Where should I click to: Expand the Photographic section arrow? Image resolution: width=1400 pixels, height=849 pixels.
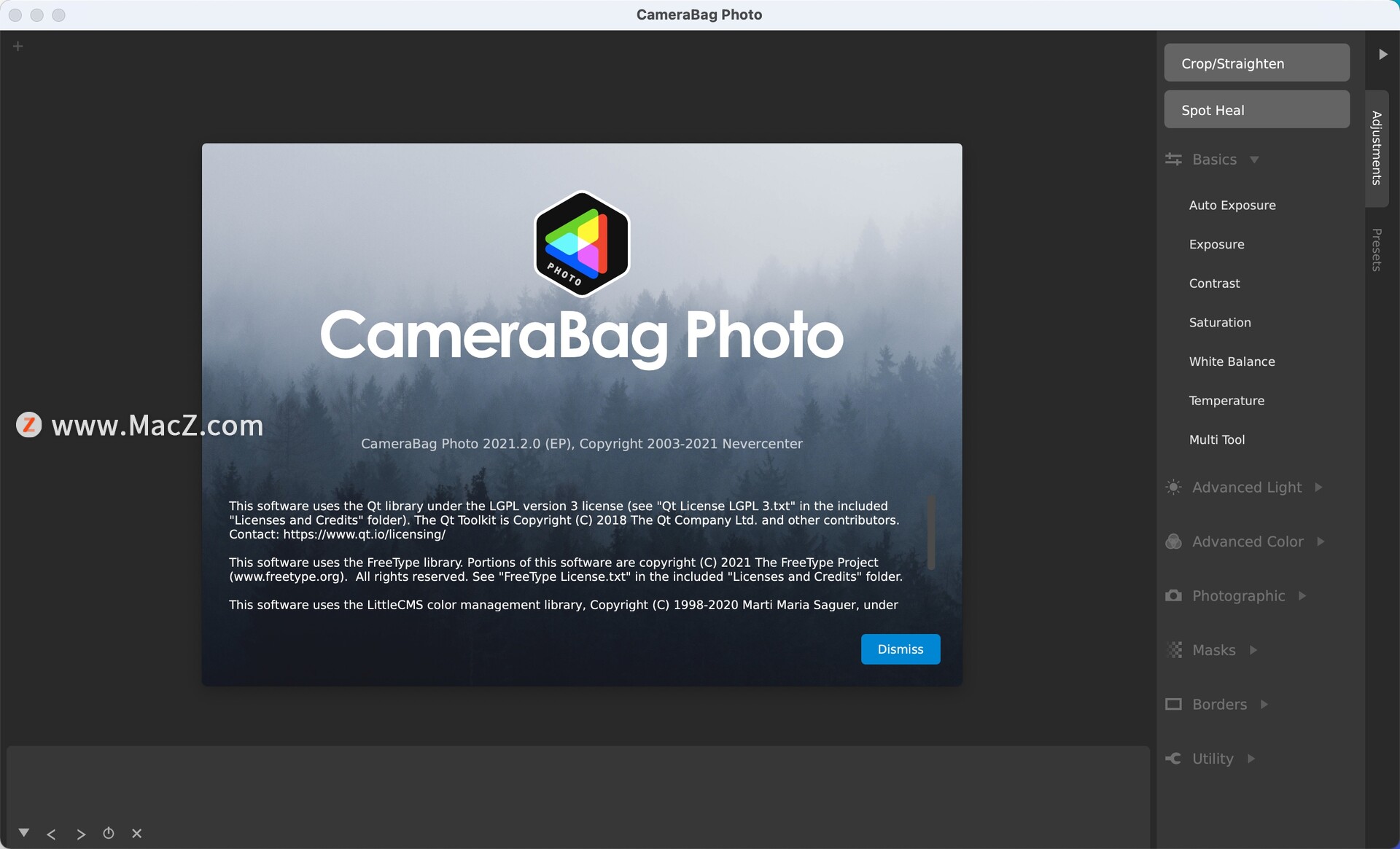(1302, 595)
